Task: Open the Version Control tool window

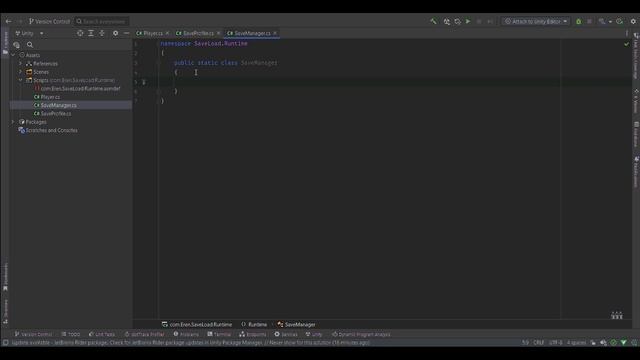Action: pyautogui.click(x=33, y=334)
